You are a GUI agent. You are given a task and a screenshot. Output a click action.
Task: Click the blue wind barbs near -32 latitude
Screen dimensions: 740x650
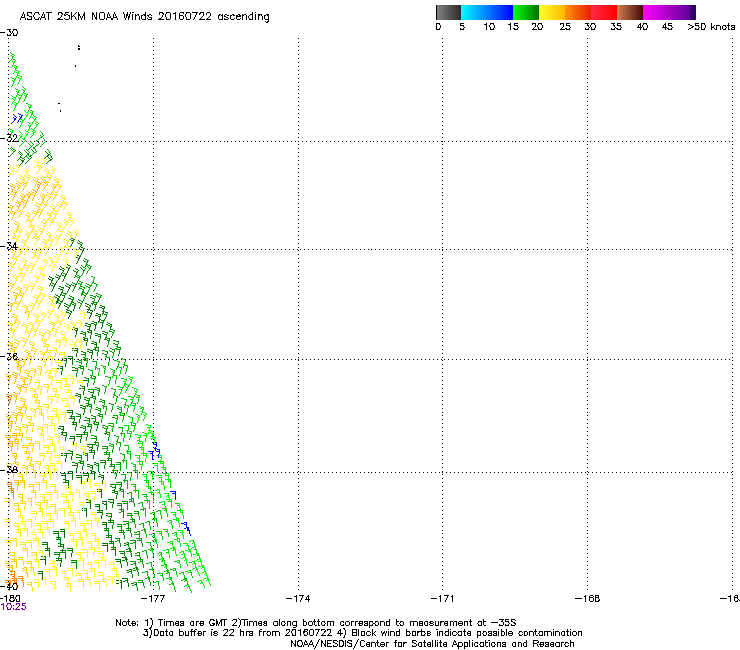tap(17, 118)
